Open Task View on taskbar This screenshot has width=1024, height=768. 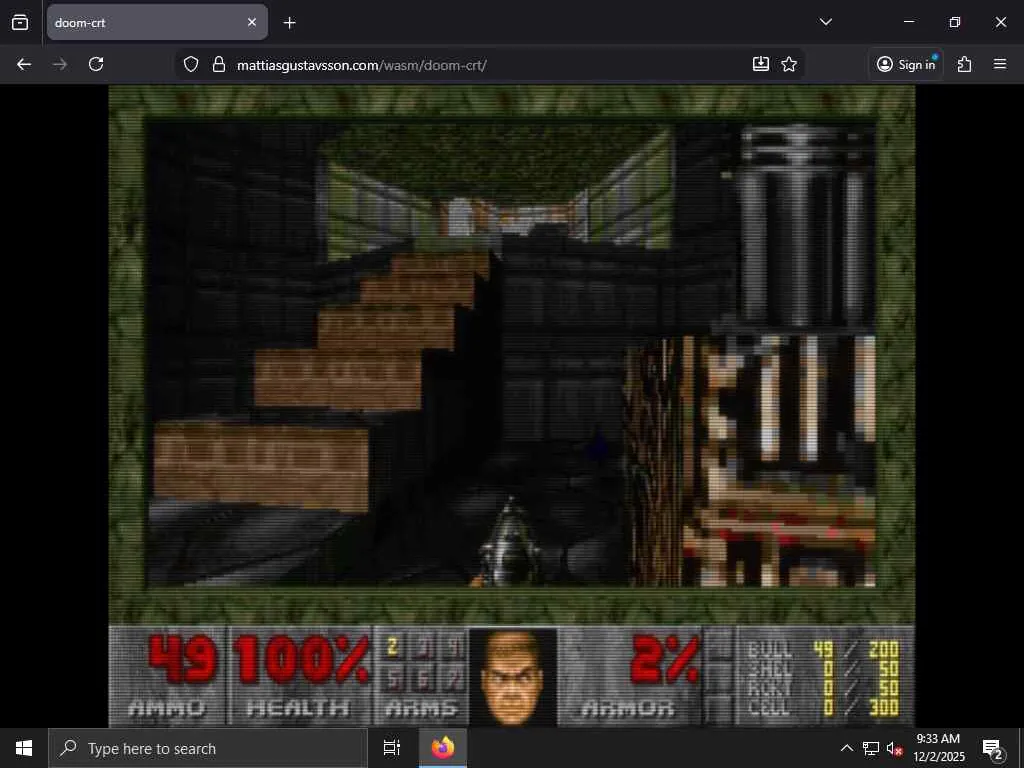392,748
